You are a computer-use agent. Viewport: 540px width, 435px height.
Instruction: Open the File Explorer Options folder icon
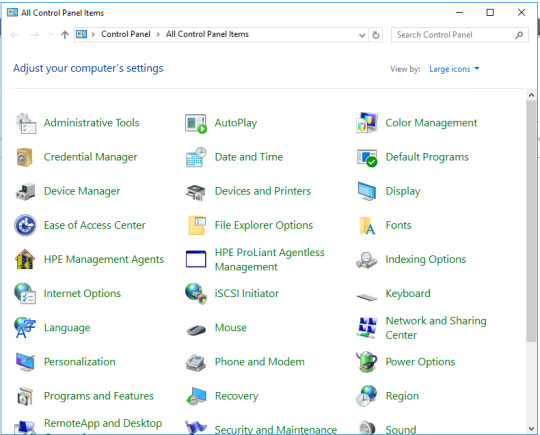pos(197,225)
